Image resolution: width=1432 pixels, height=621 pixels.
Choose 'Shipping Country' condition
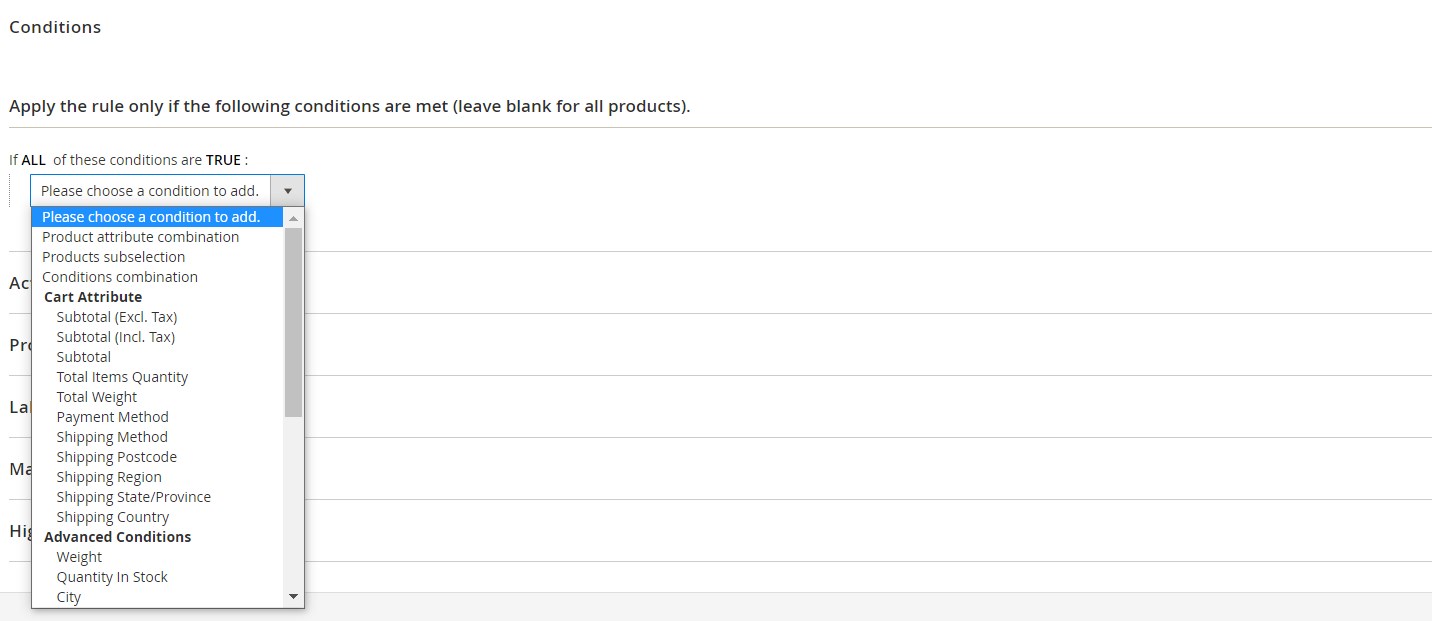point(113,517)
